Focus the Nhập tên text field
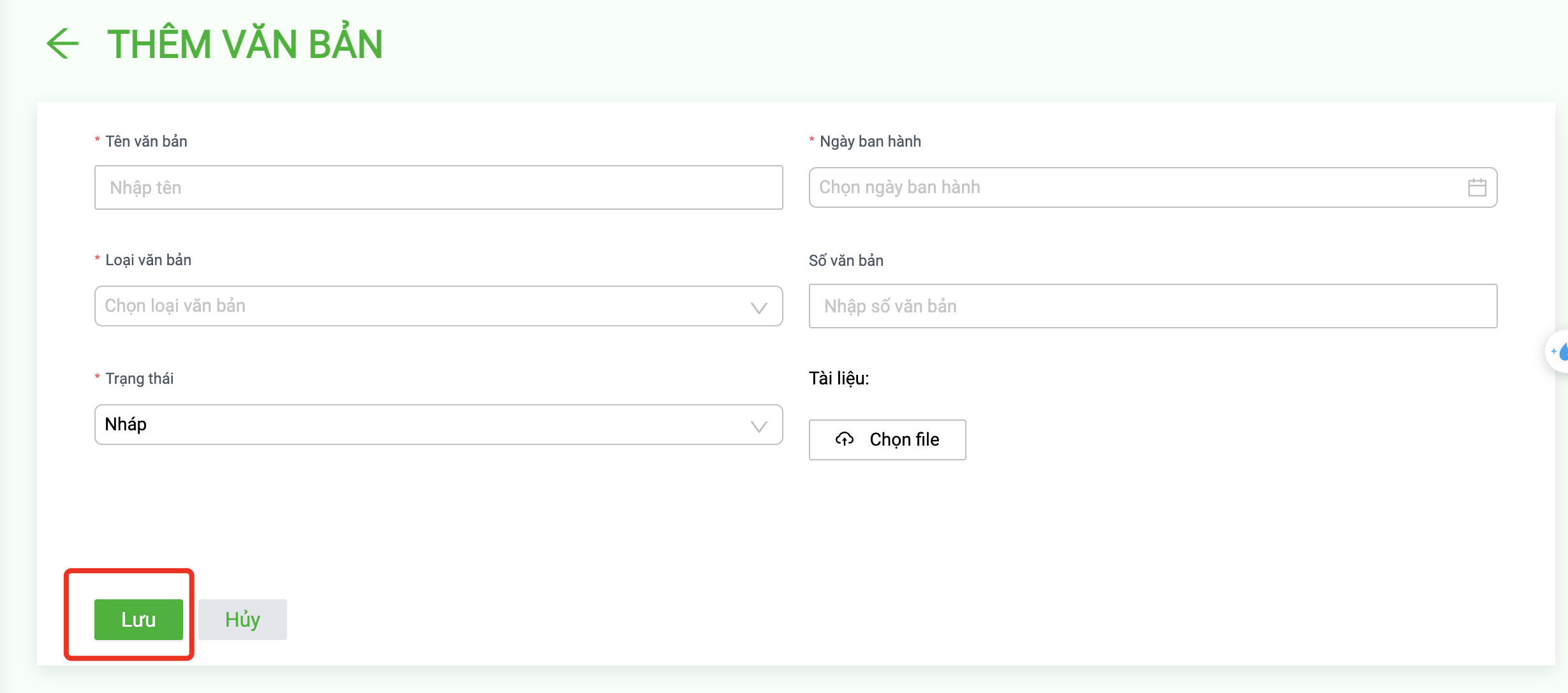This screenshot has width=1568, height=693. coord(439,187)
